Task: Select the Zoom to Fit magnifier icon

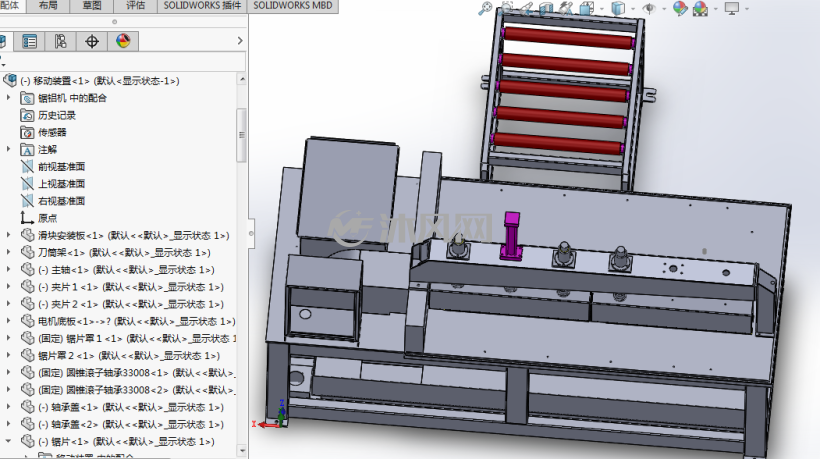Action: 486,8
